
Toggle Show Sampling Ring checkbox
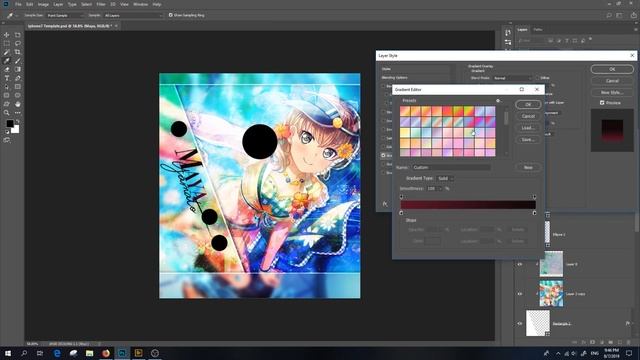pyautogui.click(x=171, y=15)
